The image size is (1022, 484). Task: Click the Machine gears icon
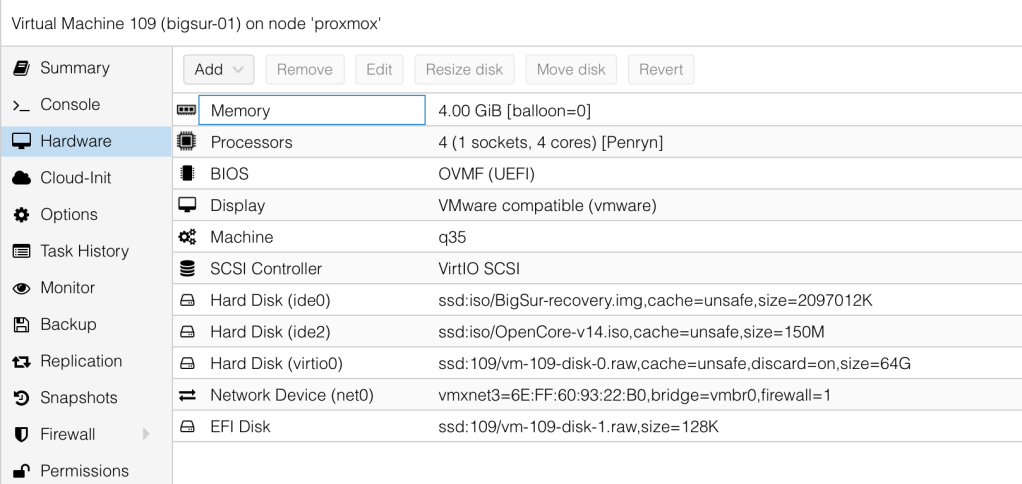click(x=186, y=237)
